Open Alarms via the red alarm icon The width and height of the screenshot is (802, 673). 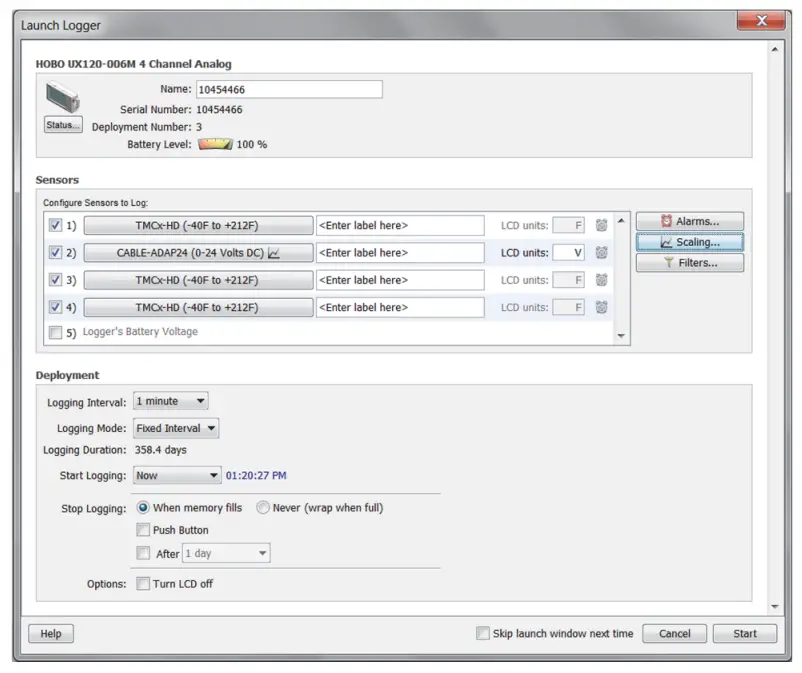pyautogui.click(x=667, y=221)
